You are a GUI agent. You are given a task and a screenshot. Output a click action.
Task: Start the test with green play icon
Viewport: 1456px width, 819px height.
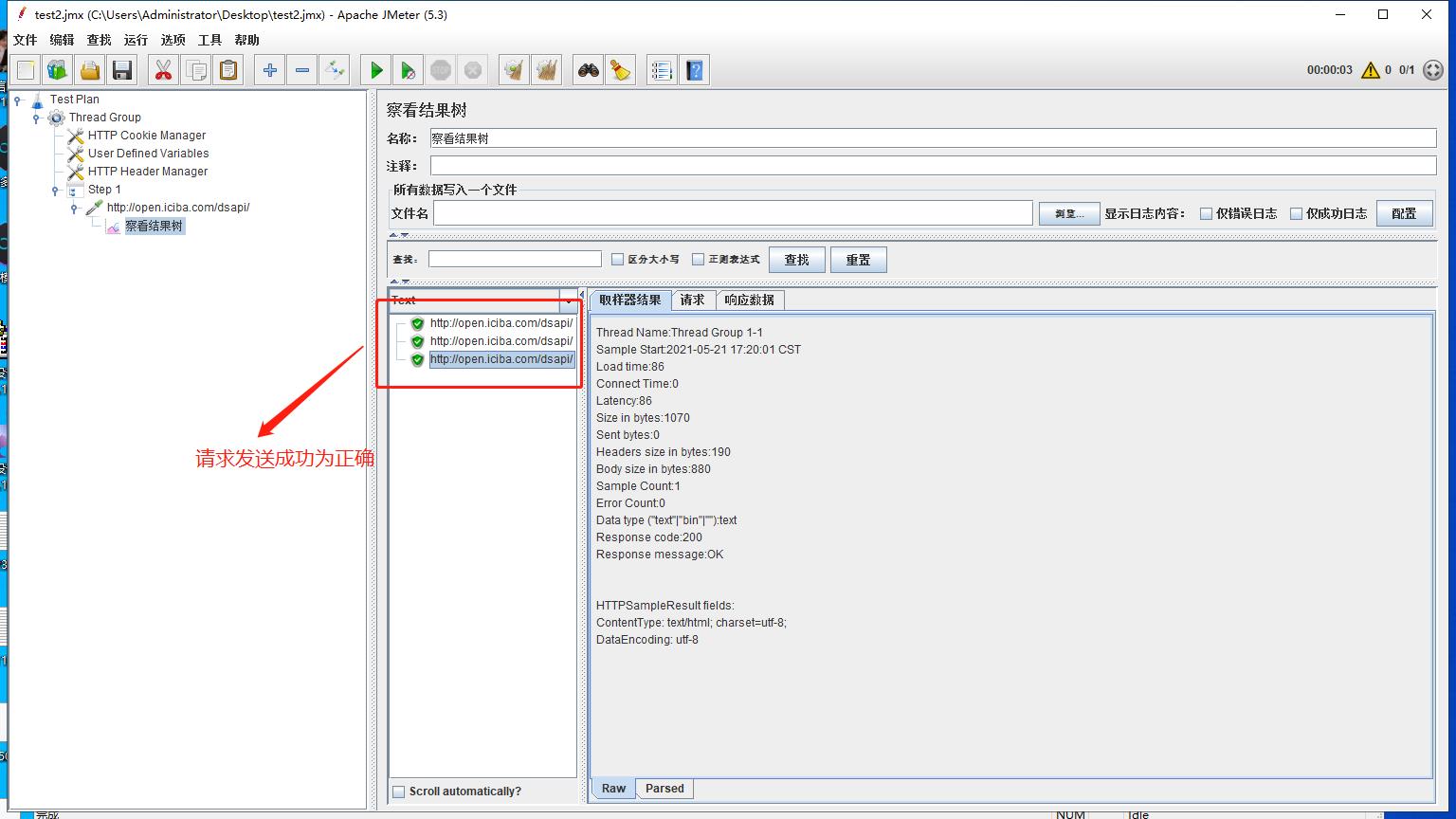(x=376, y=70)
